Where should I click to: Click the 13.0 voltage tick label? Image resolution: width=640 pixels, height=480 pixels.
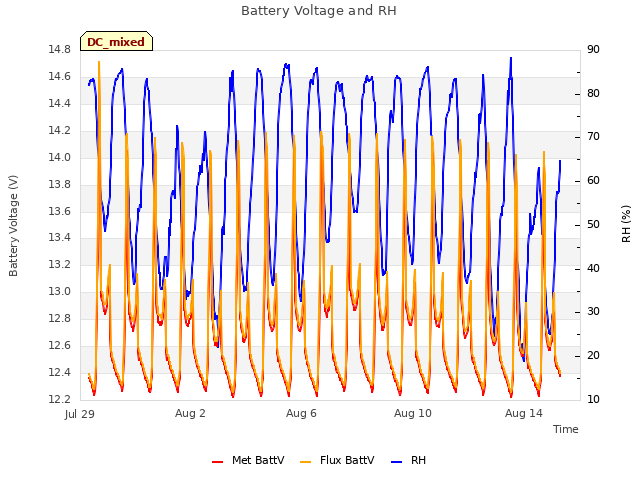pyautogui.click(x=59, y=291)
